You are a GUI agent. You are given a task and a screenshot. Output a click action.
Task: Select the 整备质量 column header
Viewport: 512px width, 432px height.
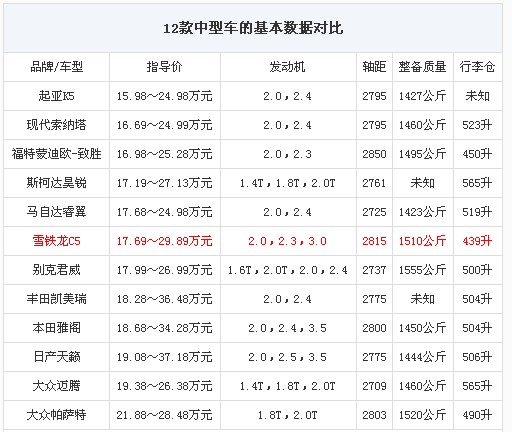[x=422, y=67]
